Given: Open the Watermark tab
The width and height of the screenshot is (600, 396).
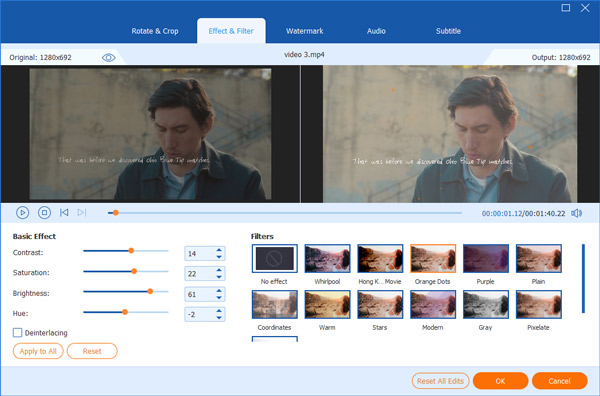Looking at the screenshot, I should [x=305, y=31].
